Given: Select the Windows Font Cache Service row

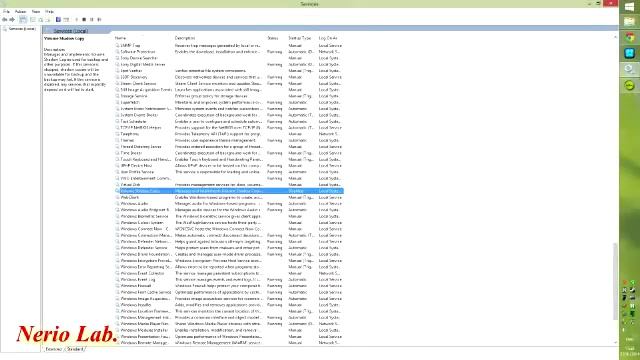Looking at the screenshot, I should pos(229,292).
